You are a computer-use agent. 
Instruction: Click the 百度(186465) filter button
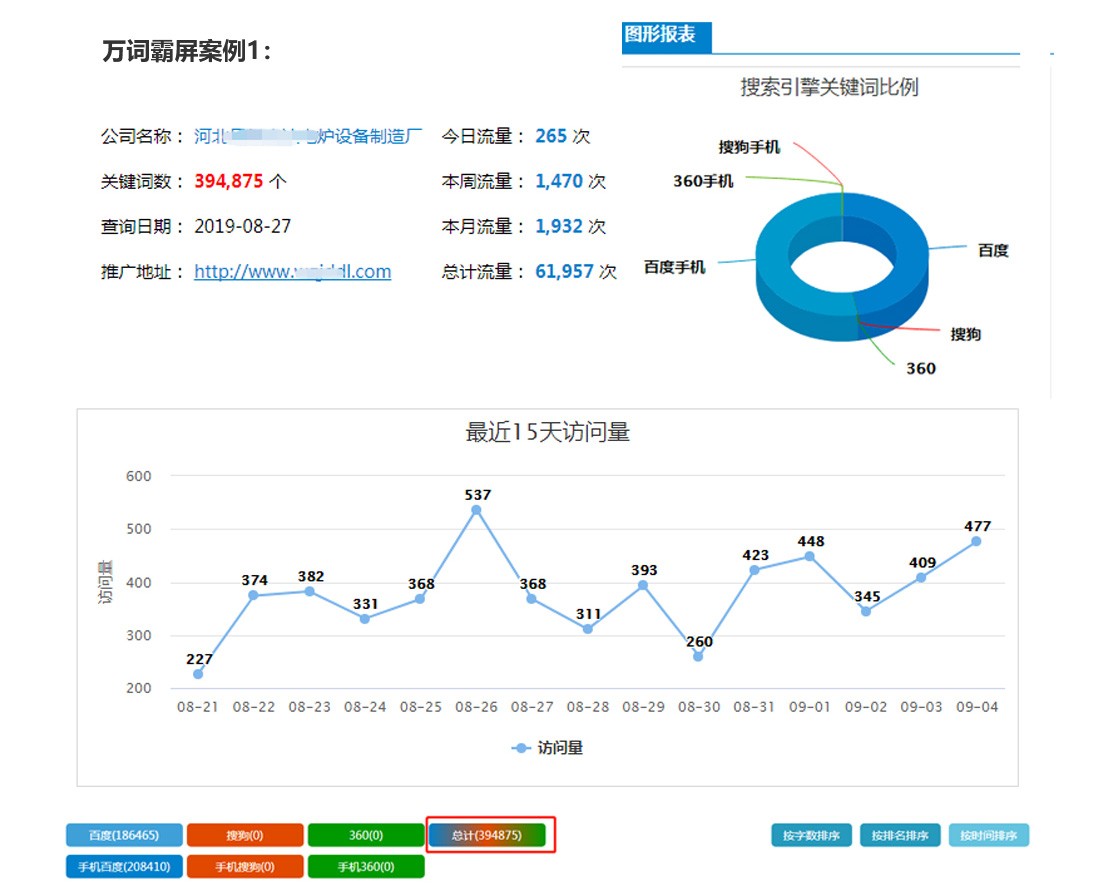pos(124,835)
